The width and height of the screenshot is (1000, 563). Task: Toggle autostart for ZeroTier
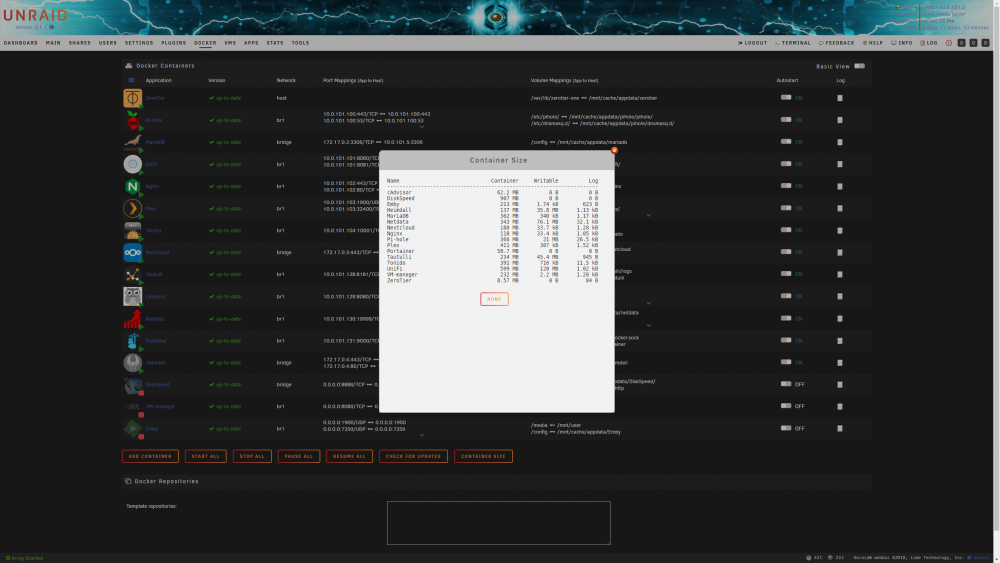[786, 98]
